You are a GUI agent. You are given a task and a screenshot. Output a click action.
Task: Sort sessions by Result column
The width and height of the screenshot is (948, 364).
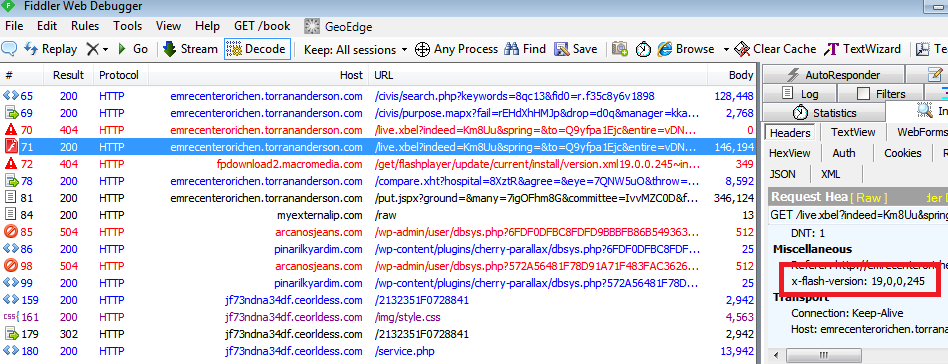[68, 75]
